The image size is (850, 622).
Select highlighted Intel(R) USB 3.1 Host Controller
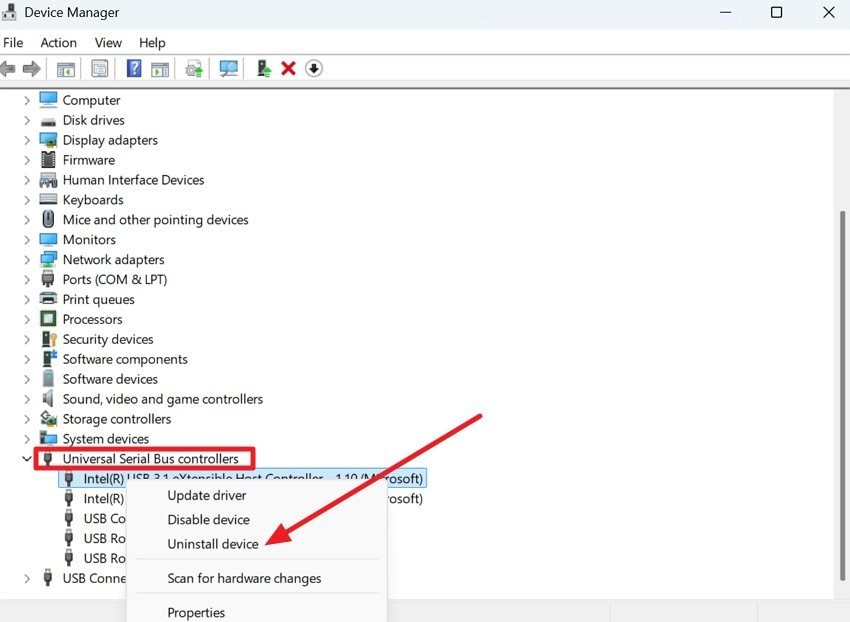(242, 478)
